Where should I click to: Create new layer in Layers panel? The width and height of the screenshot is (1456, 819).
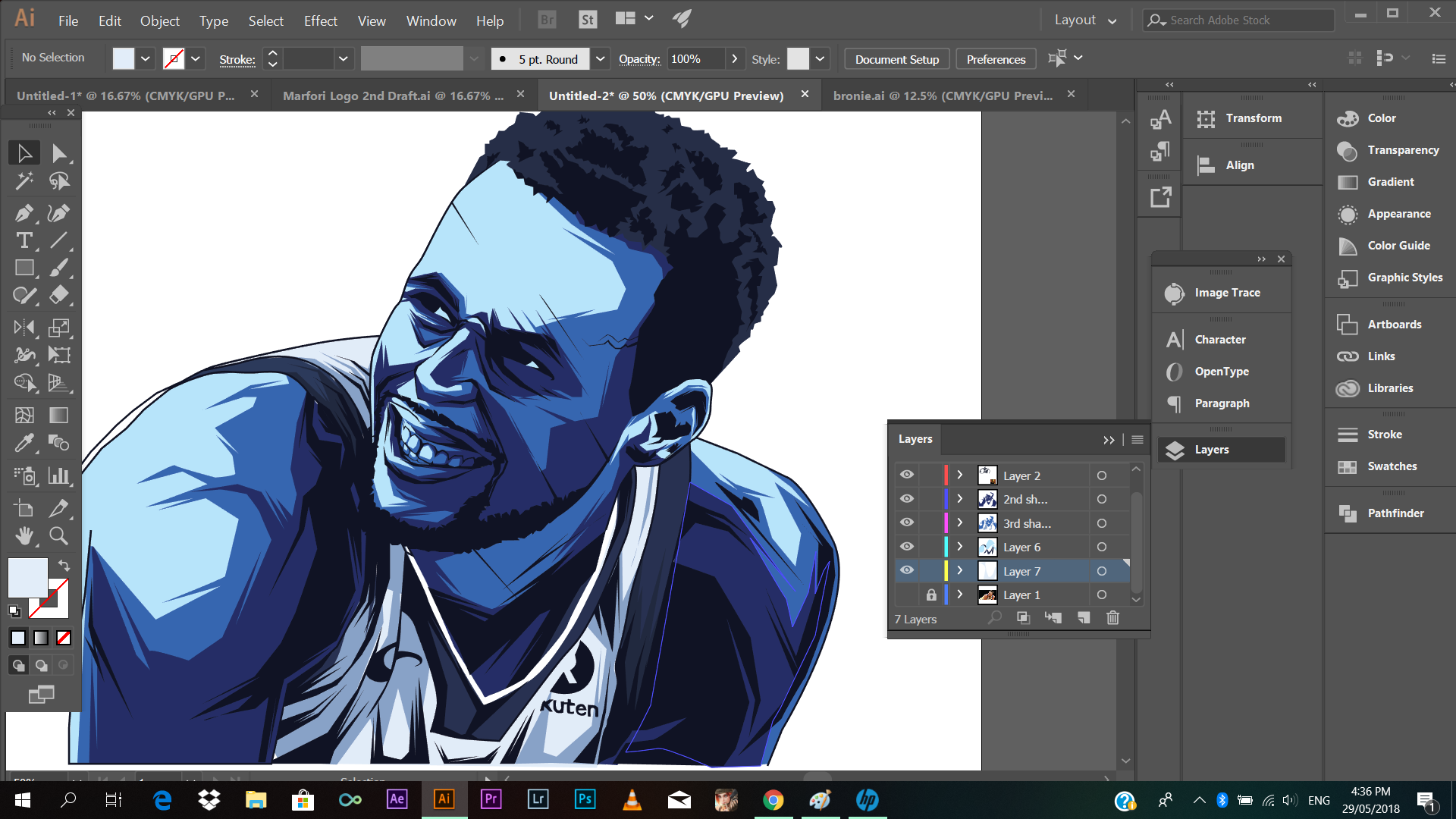[1084, 618]
